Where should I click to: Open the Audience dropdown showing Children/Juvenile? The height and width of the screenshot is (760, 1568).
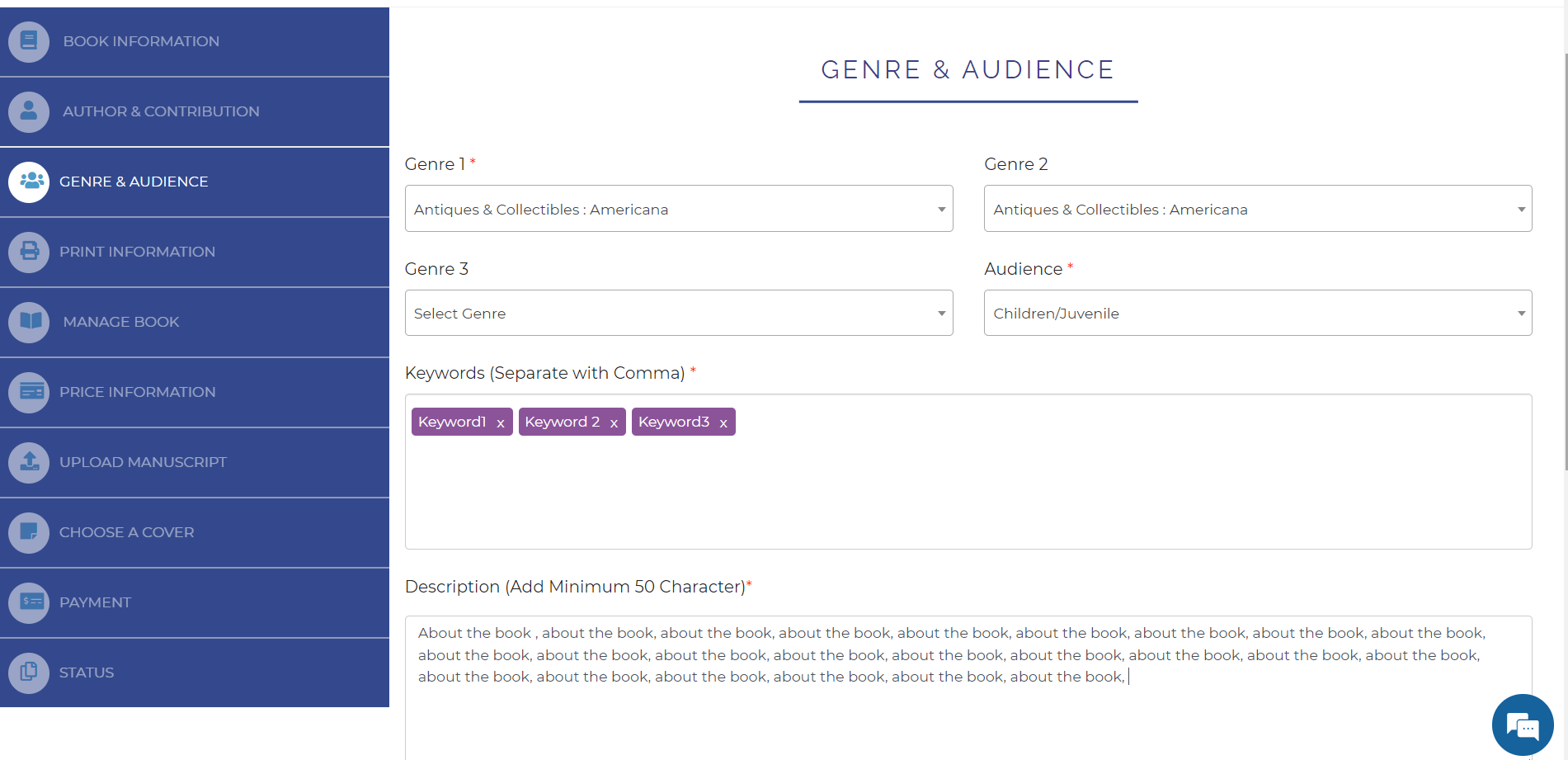pyautogui.click(x=1258, y=313)
